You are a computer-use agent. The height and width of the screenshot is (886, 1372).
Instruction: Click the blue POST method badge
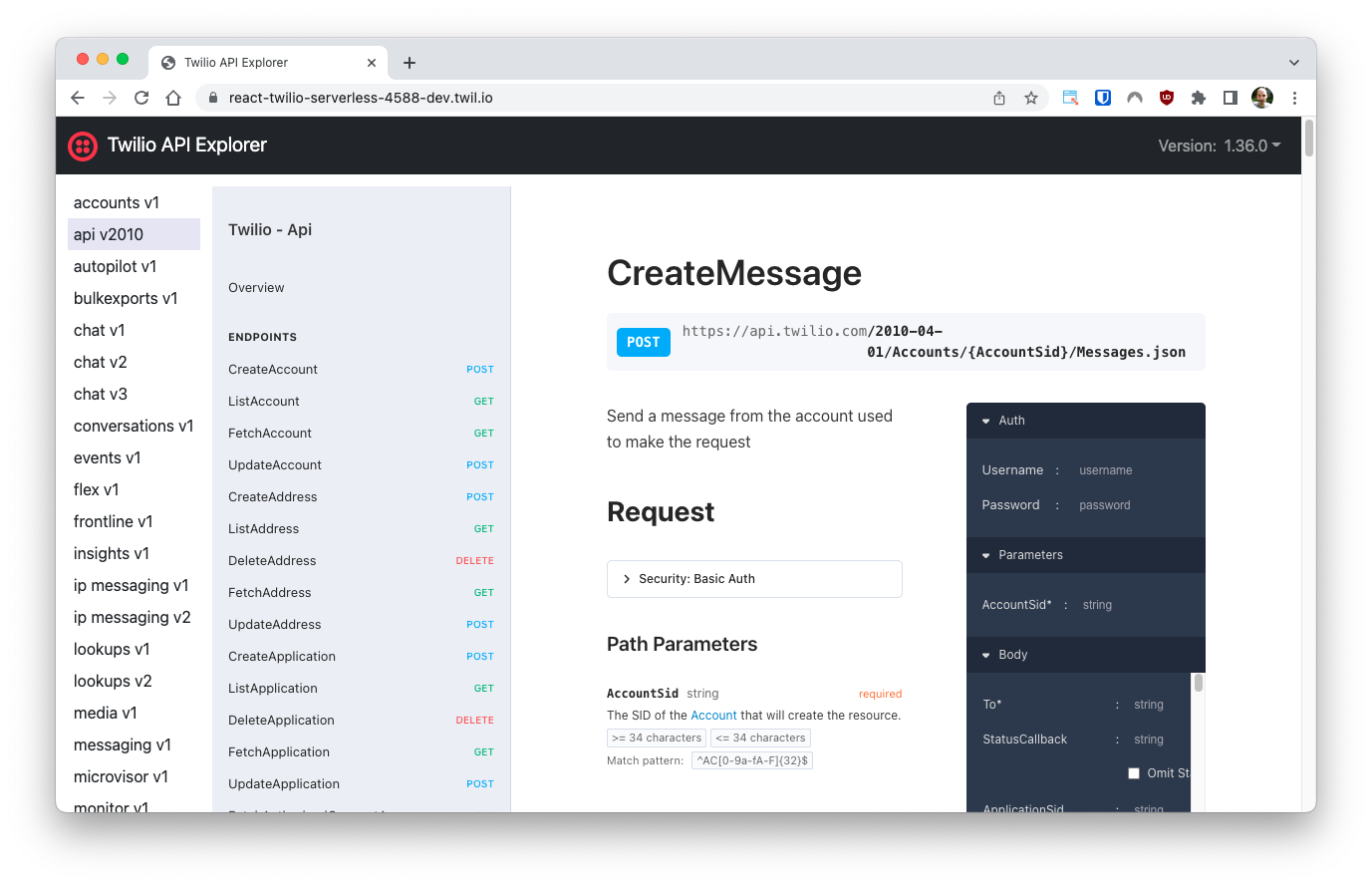tap(643, 342)
